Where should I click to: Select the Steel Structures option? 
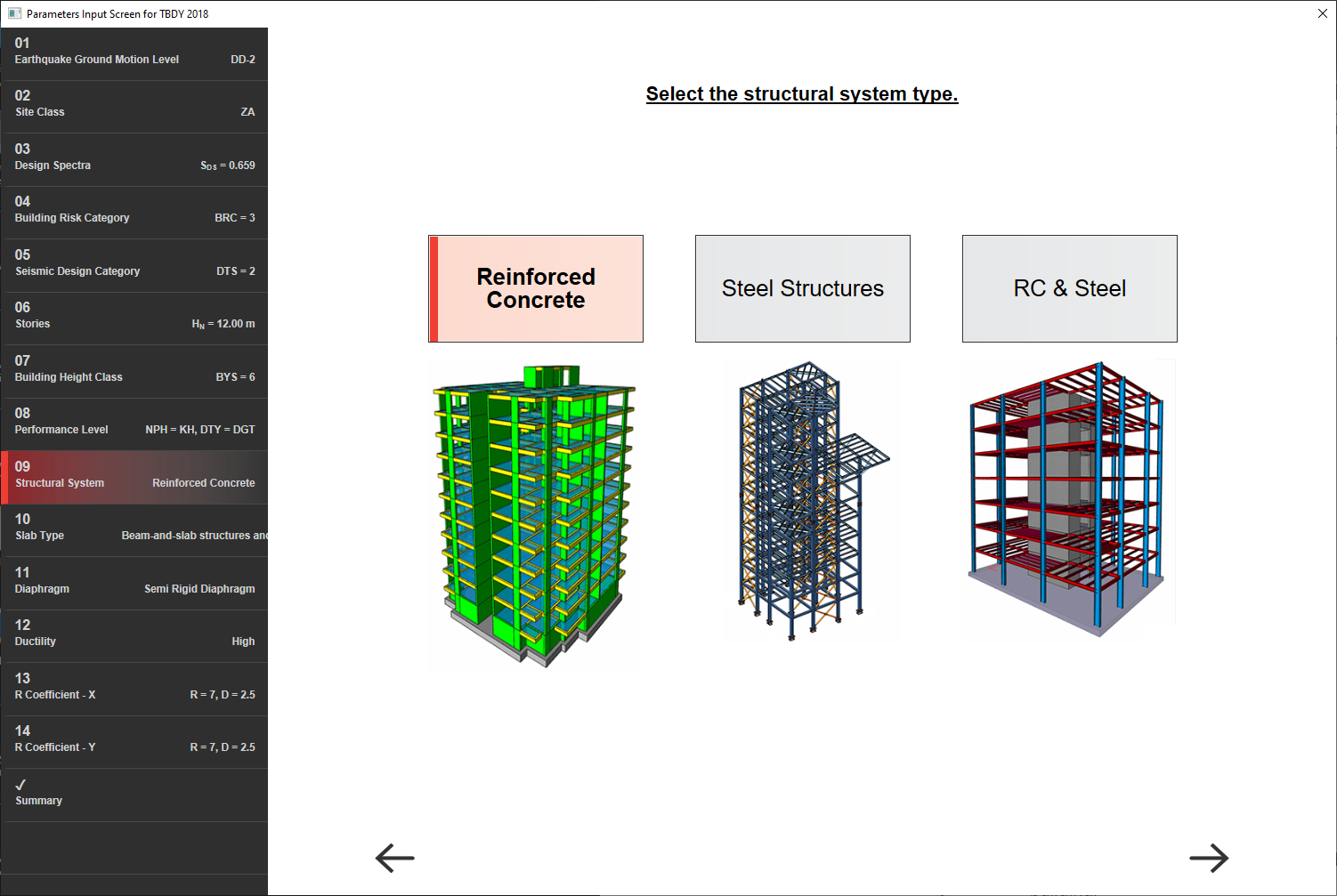coord(802,288)
